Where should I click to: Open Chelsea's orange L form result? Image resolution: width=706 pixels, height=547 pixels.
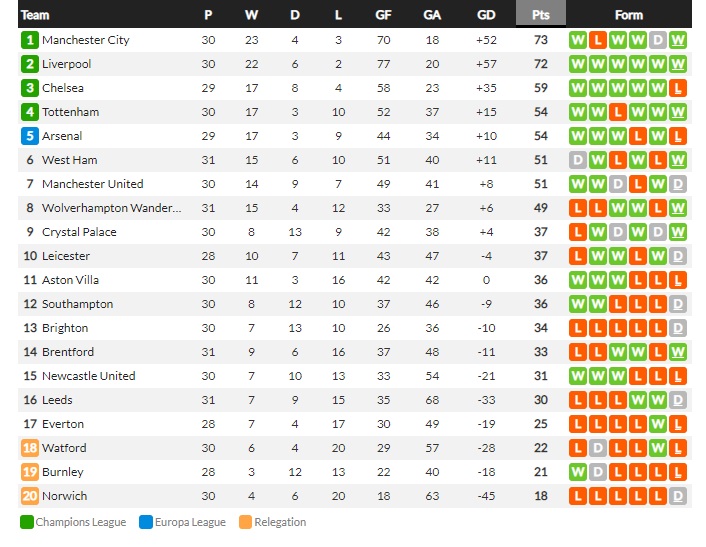678,88
